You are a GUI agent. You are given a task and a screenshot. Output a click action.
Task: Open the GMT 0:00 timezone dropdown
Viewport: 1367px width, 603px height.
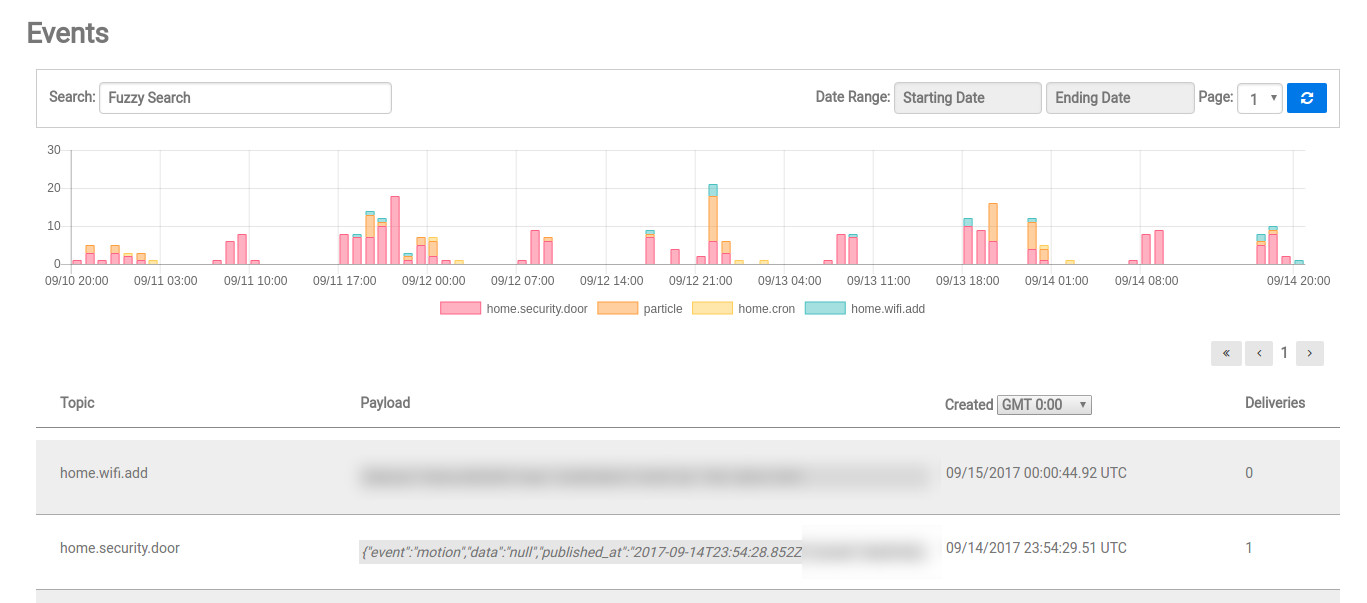pos(1043,405)
